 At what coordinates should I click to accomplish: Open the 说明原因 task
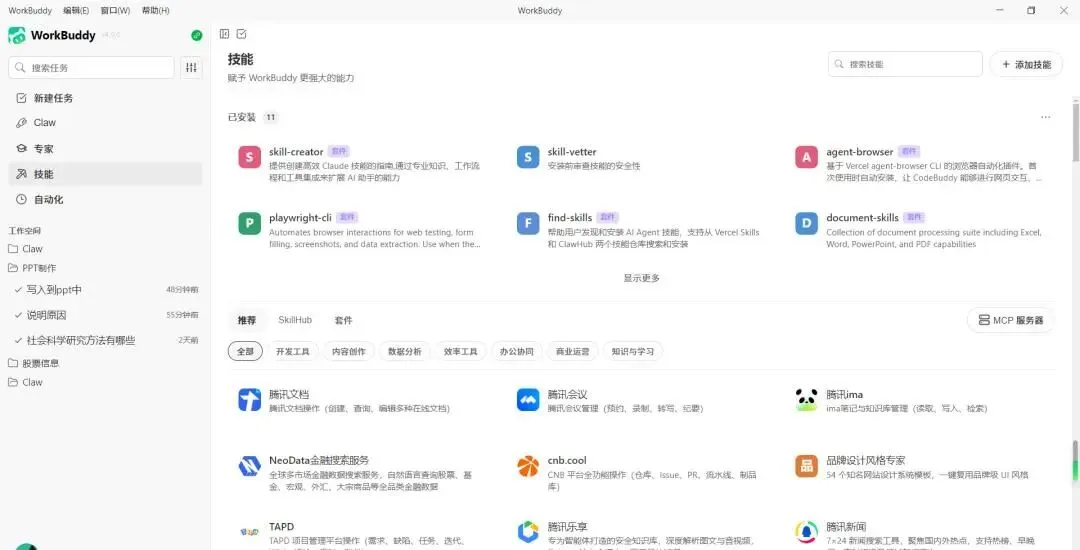(105, 315)
